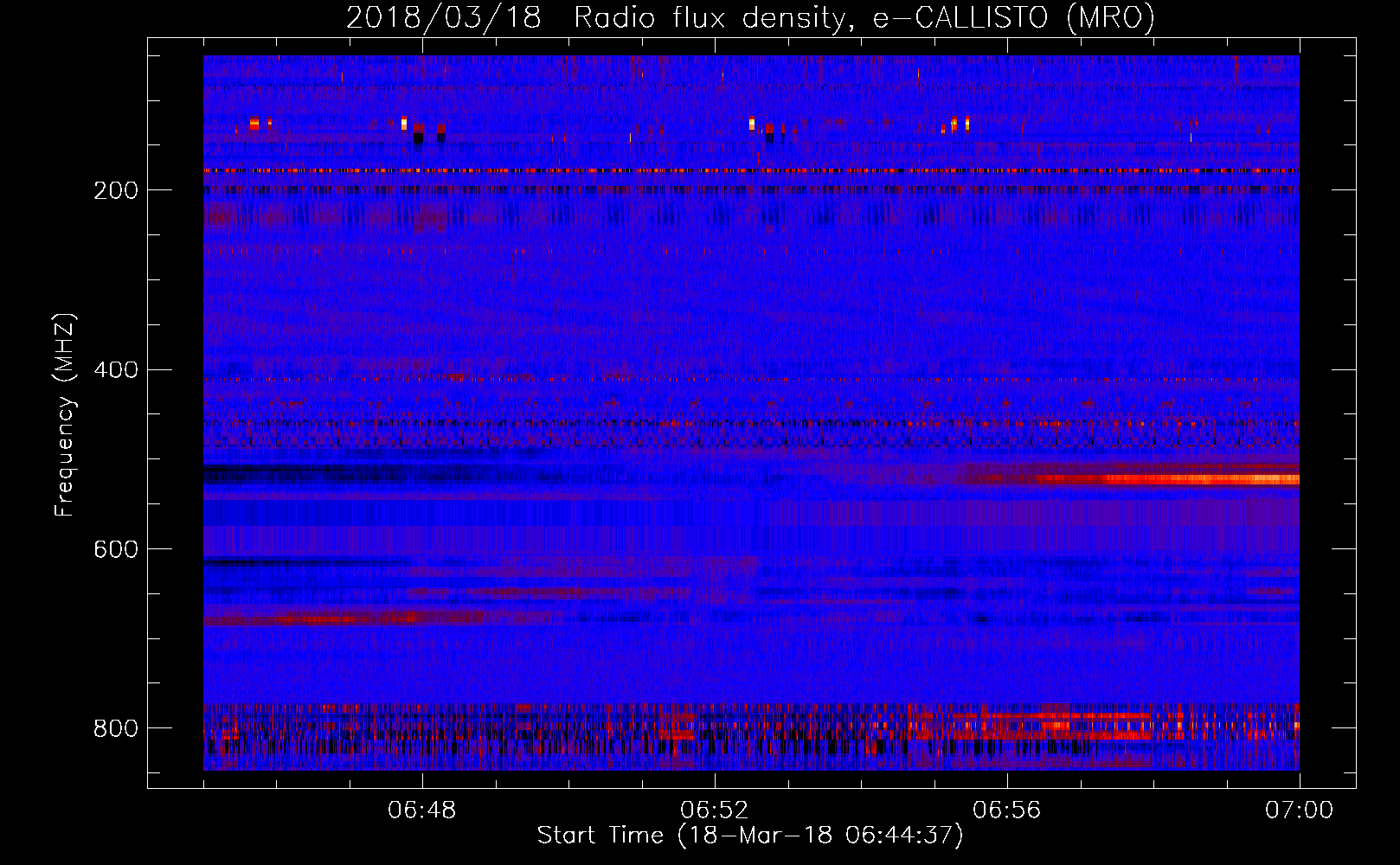Select the 'Frequency (MHZ)' axis label
Screen dimensions: 1400x865
tap(65, 414)
